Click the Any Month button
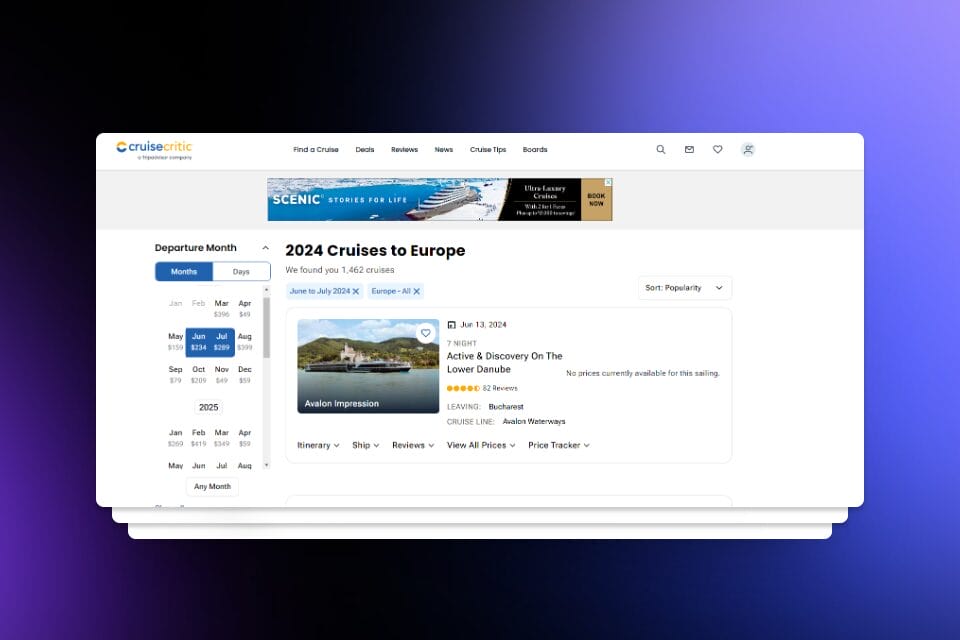The image size is (960, 640). click(212, 486)
